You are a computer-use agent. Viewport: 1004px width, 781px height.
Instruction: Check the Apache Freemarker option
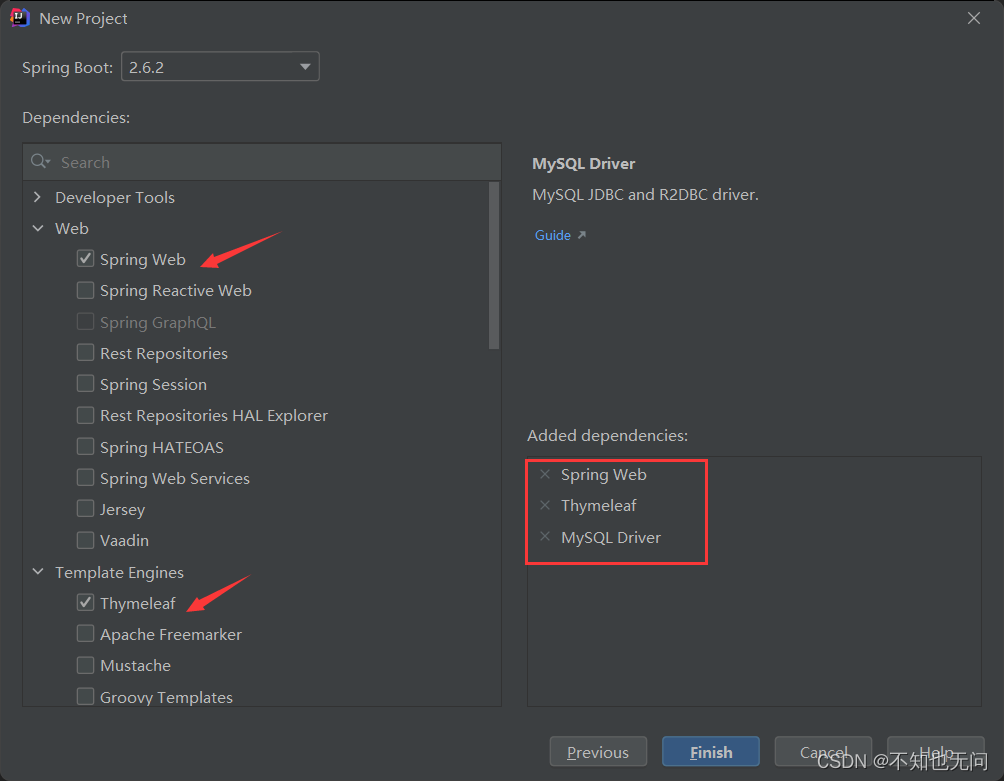(x=85, y=634)
